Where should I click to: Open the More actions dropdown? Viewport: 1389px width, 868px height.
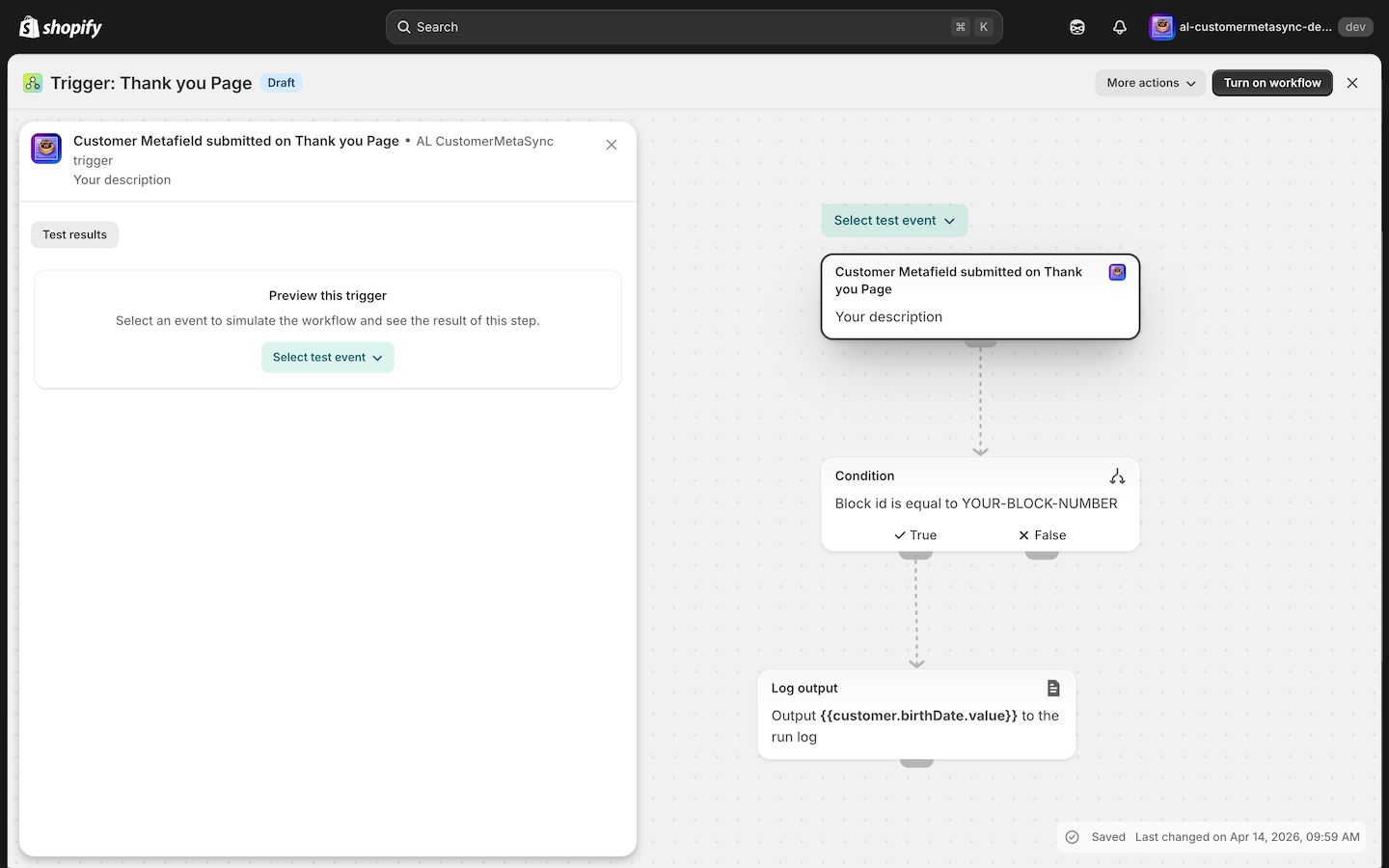1151,83
